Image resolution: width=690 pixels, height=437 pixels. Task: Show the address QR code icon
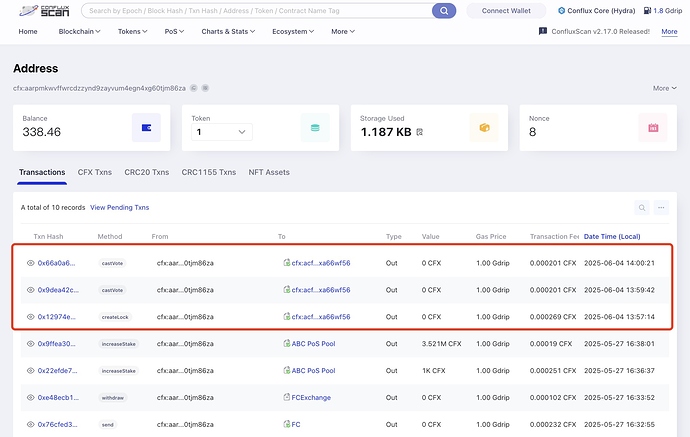click(205, 88)
